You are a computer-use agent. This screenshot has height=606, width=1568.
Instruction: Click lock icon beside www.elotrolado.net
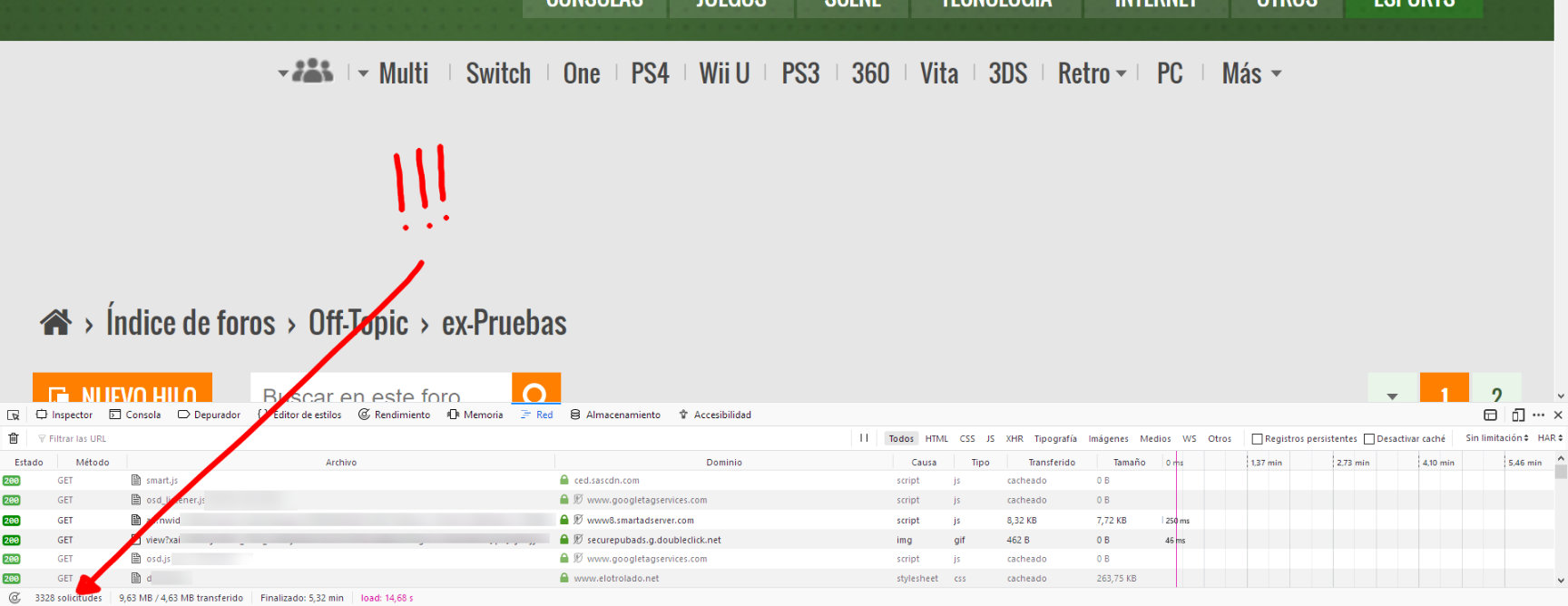tap(564, 578)
